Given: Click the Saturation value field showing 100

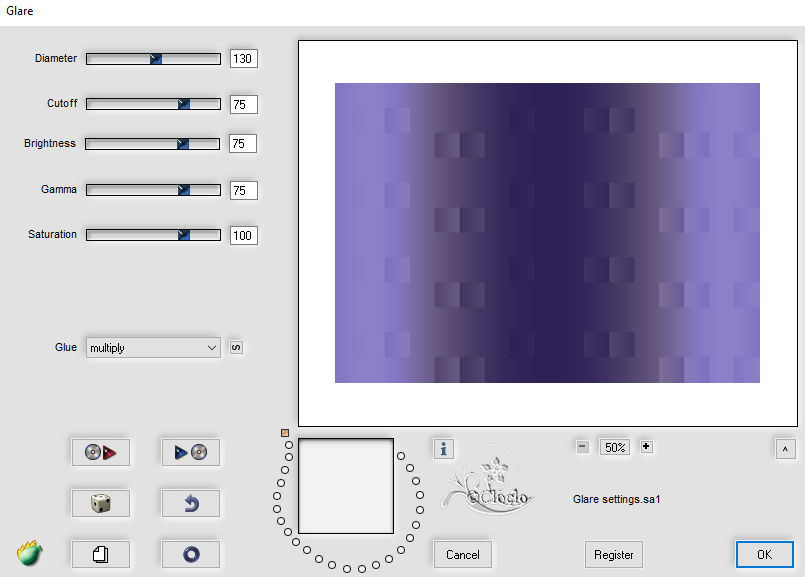Looking at the screenshot, I should coord(243,236).
